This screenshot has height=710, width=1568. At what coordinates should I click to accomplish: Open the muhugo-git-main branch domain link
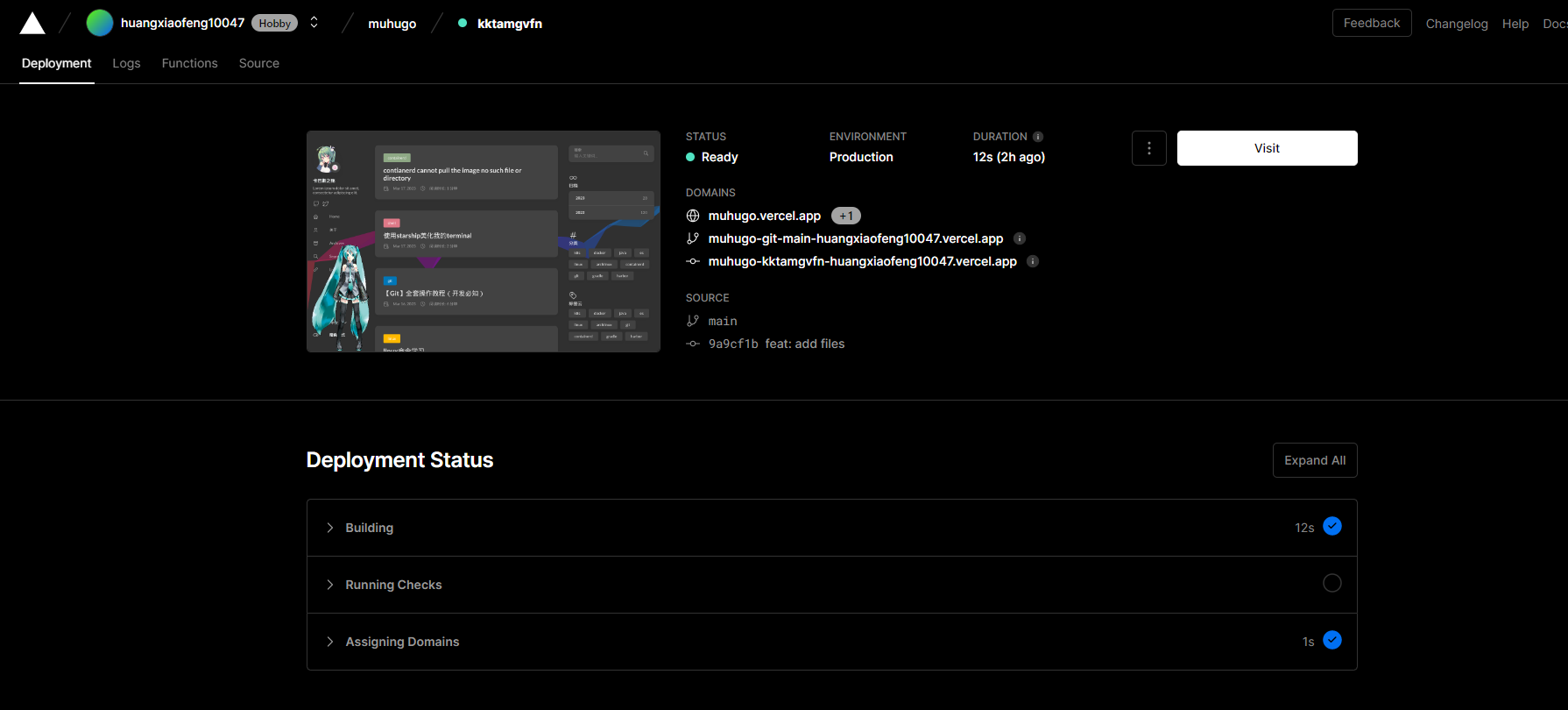(x=856, y=238)
